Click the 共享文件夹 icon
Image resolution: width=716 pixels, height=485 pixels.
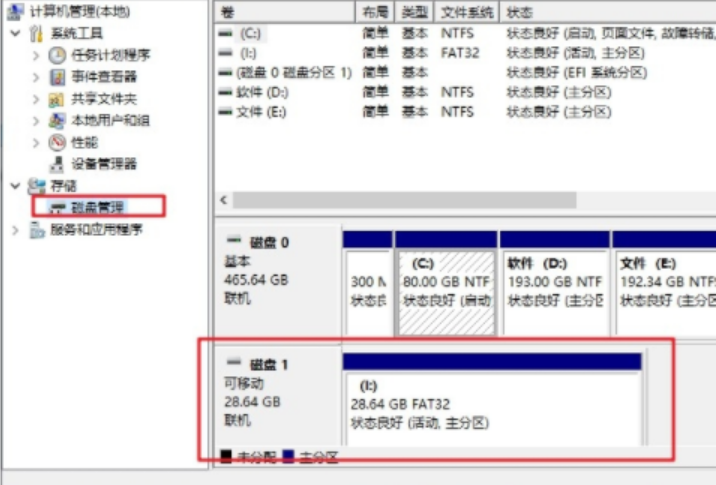click(57, 99)
